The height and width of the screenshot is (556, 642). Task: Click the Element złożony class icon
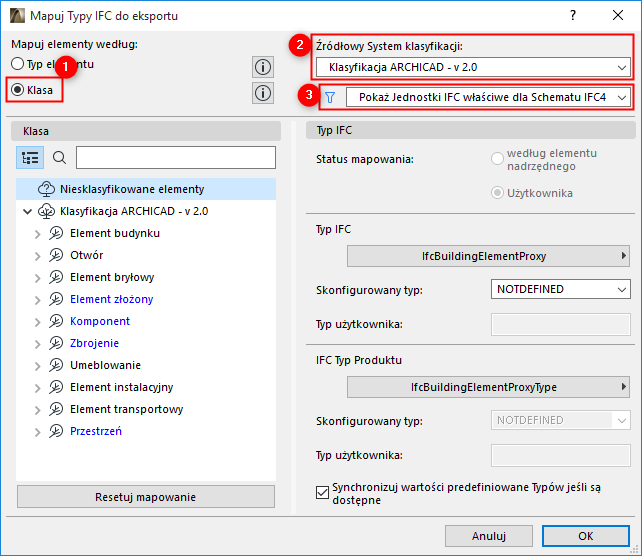tap(56, 299)
